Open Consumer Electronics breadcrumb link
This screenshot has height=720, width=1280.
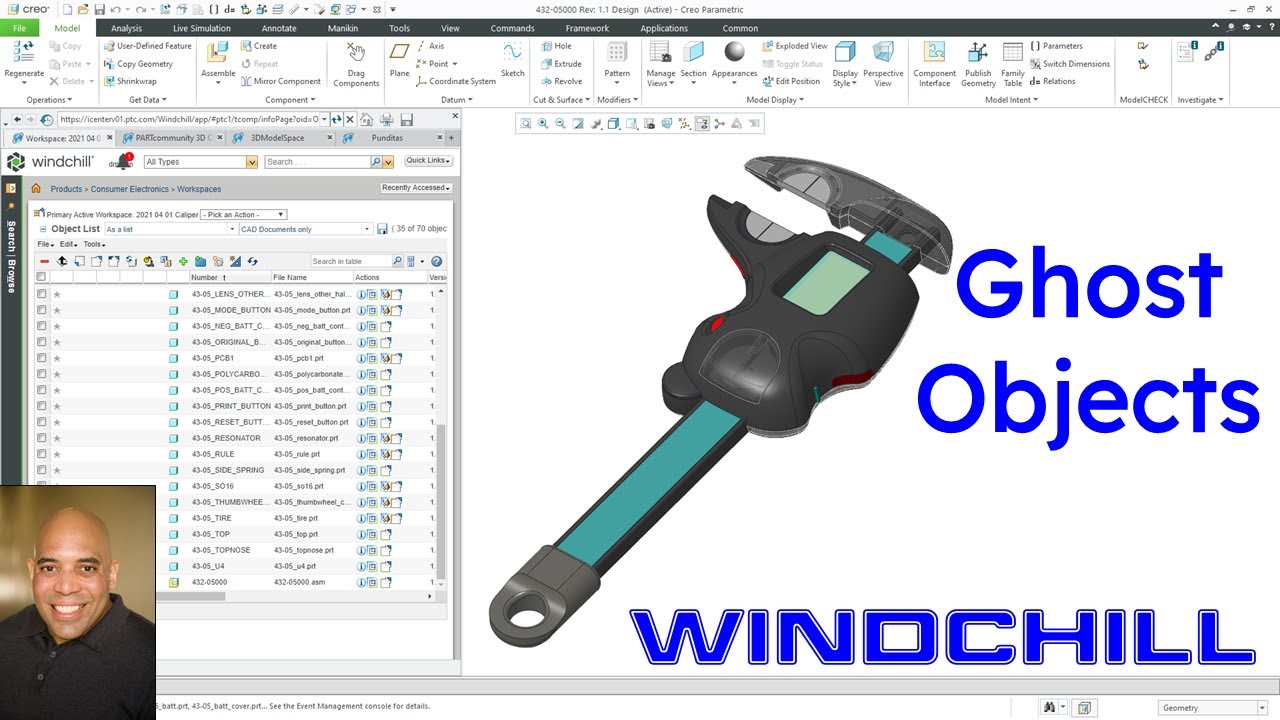(130, 189)
